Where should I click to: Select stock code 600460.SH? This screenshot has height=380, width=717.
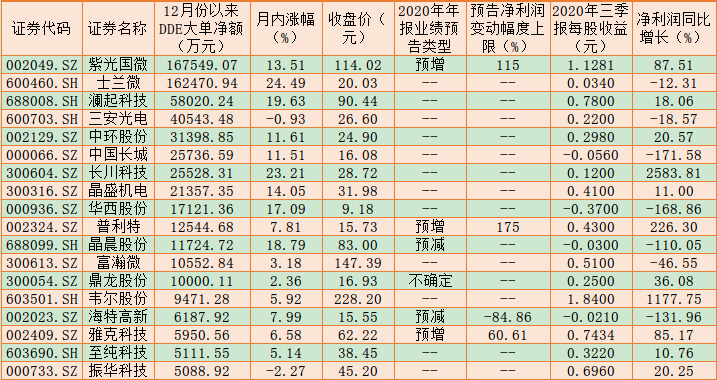click(x=42, y=83)
